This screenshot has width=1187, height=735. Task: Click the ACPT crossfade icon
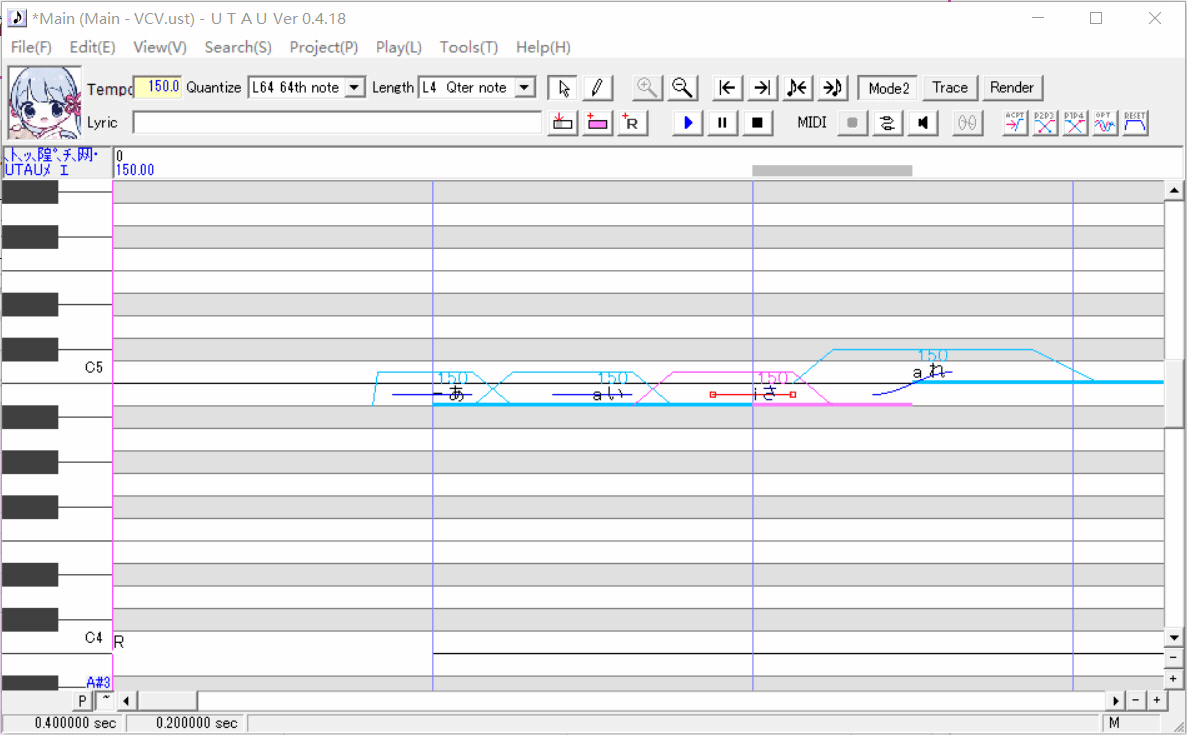(x=1015, y=123)
